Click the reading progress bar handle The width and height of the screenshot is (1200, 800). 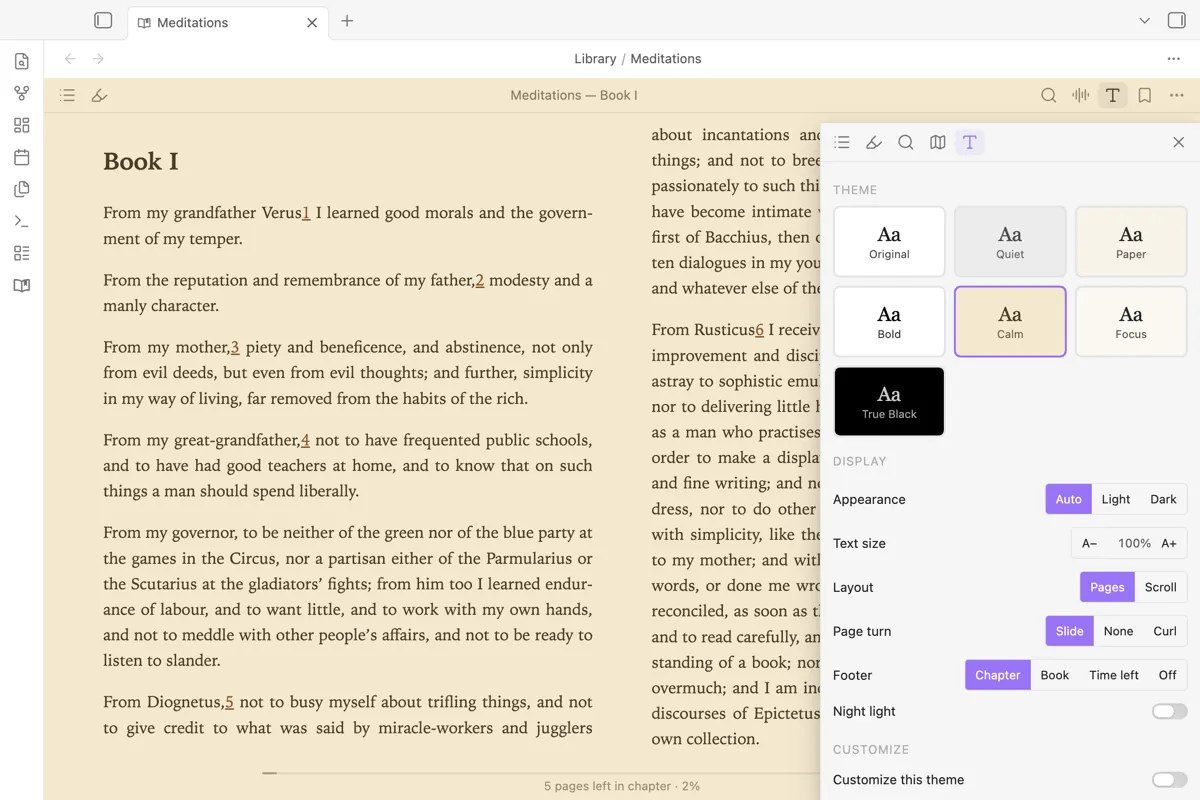[x=269, y=773]
